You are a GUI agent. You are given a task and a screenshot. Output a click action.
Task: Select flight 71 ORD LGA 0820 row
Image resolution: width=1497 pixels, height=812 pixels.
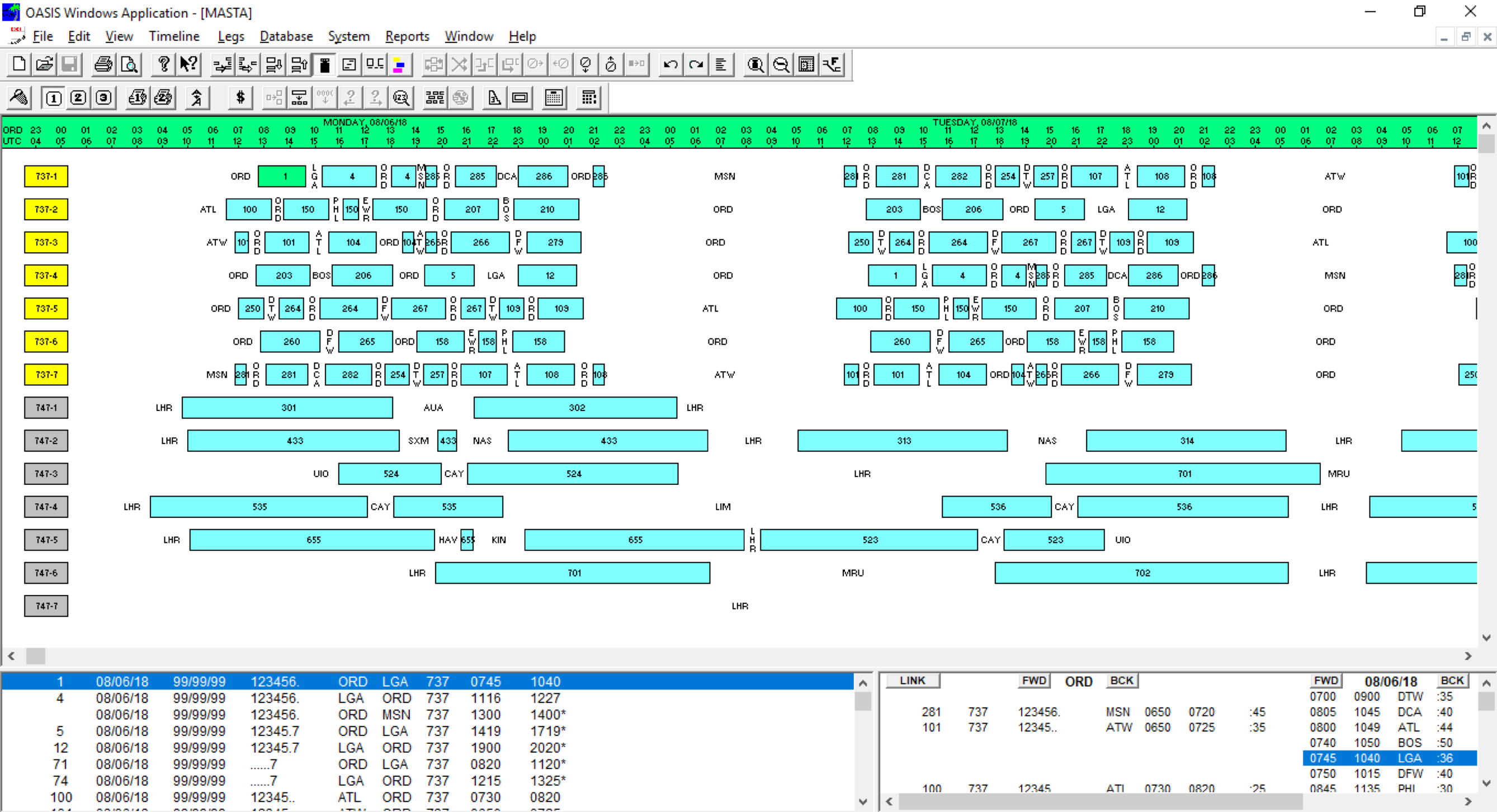coord(427,764)
